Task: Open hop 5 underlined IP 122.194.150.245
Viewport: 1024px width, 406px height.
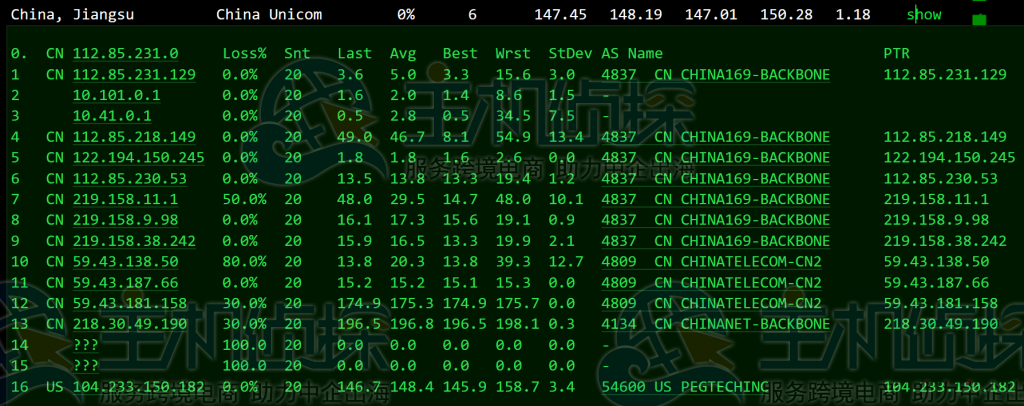Action: point(138,158)
